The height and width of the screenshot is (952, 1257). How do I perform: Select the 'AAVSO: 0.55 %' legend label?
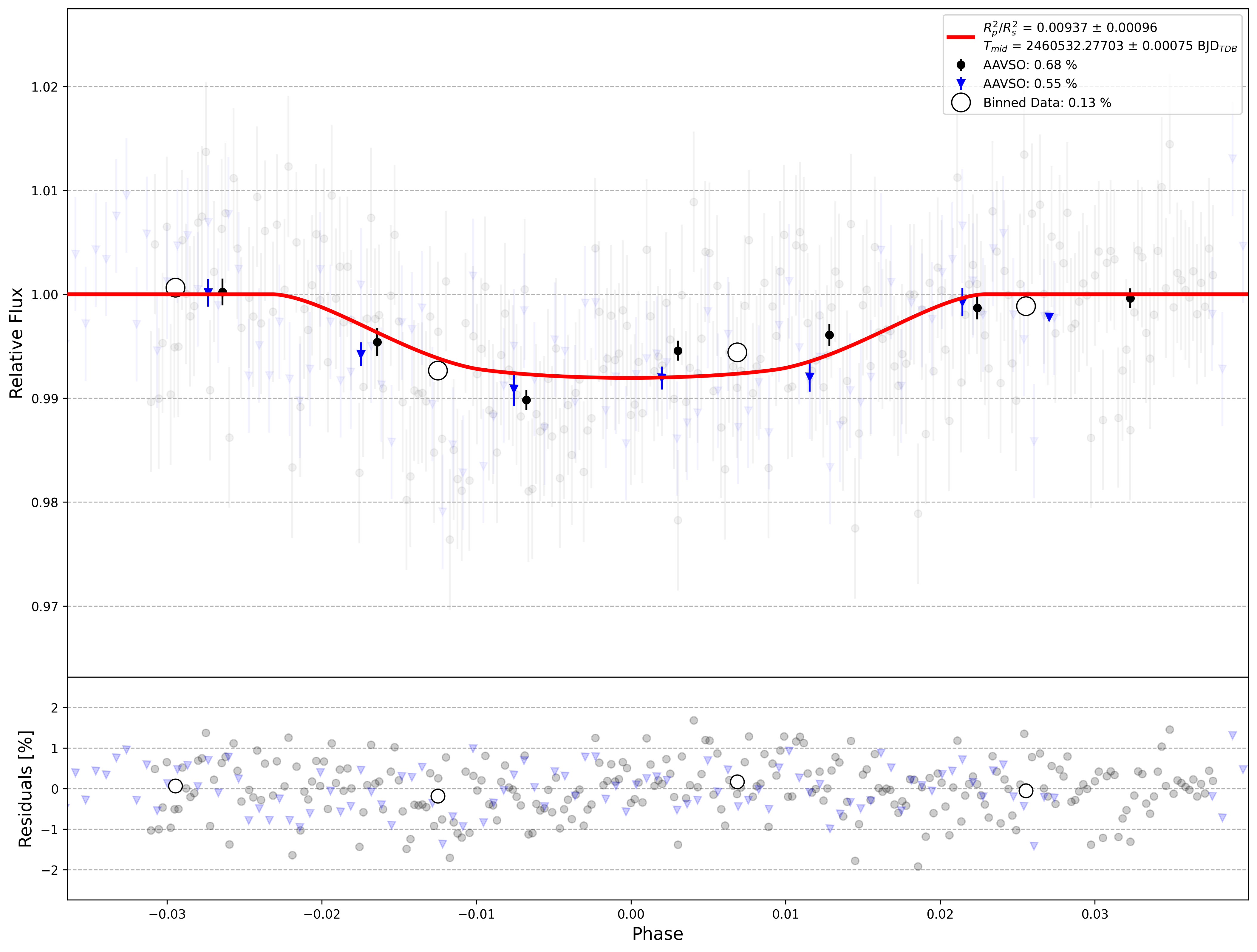click(1030, 84)
